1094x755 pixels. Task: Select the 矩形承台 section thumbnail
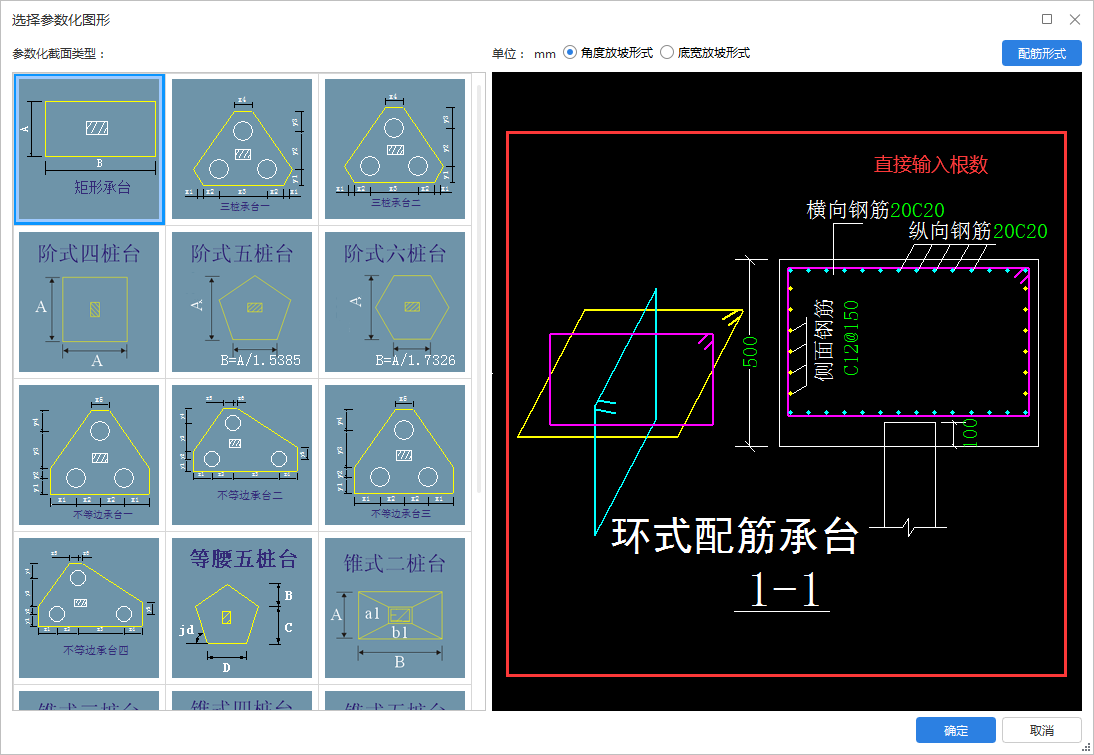[x=89, y=149]
